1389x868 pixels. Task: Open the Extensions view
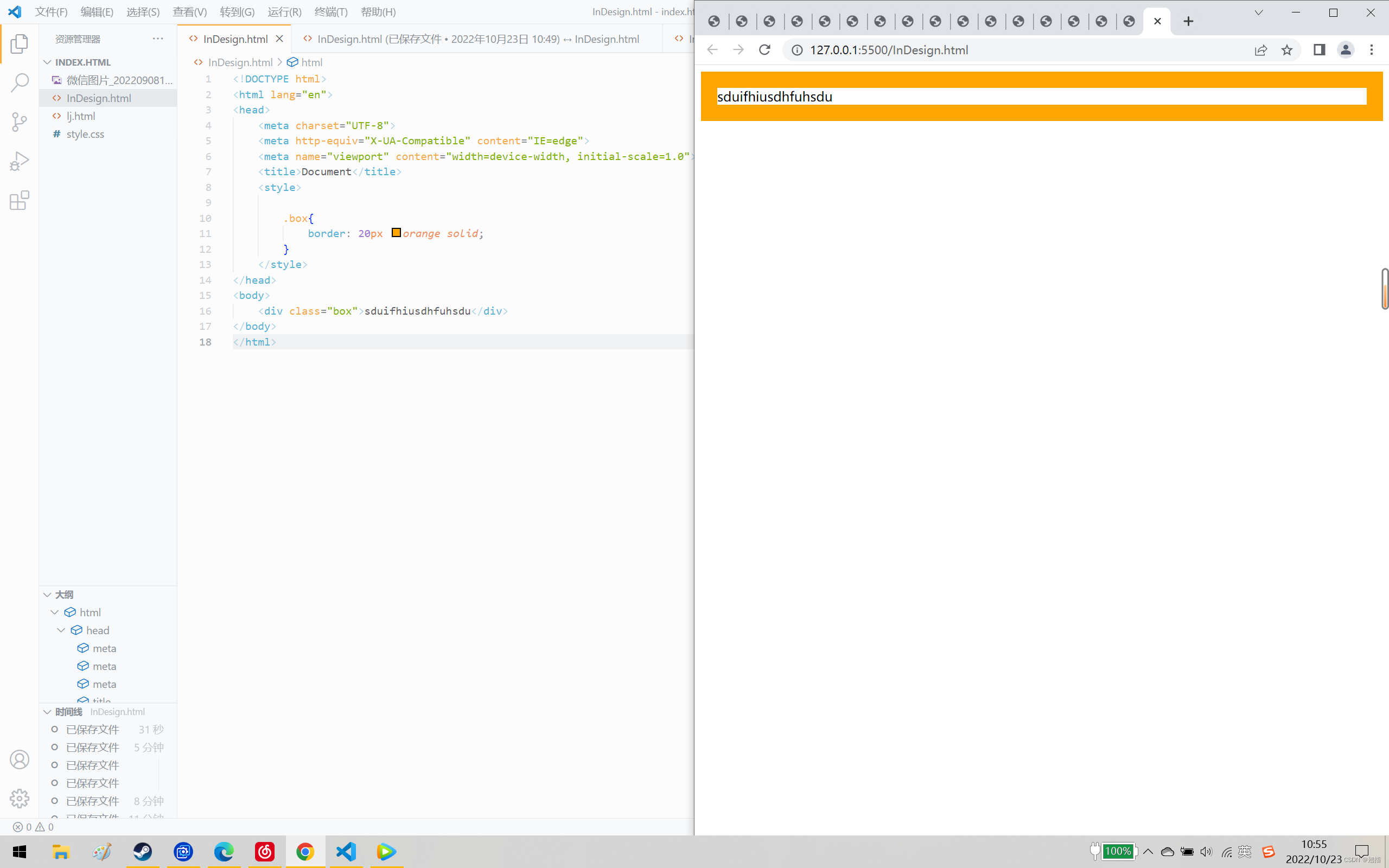click(x=20, y=200)
